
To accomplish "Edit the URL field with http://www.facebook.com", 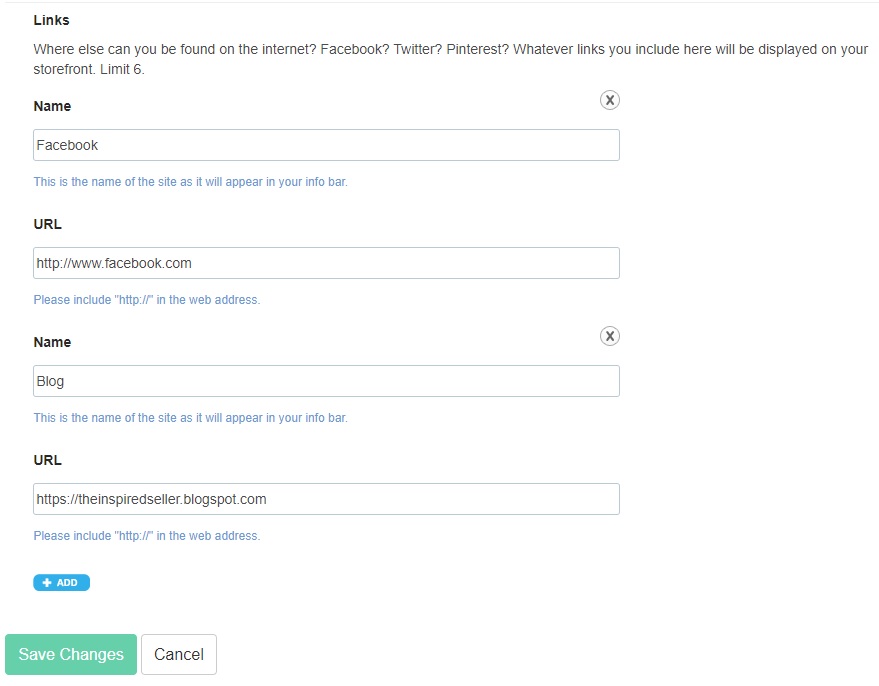I will [x=326, y=263].
